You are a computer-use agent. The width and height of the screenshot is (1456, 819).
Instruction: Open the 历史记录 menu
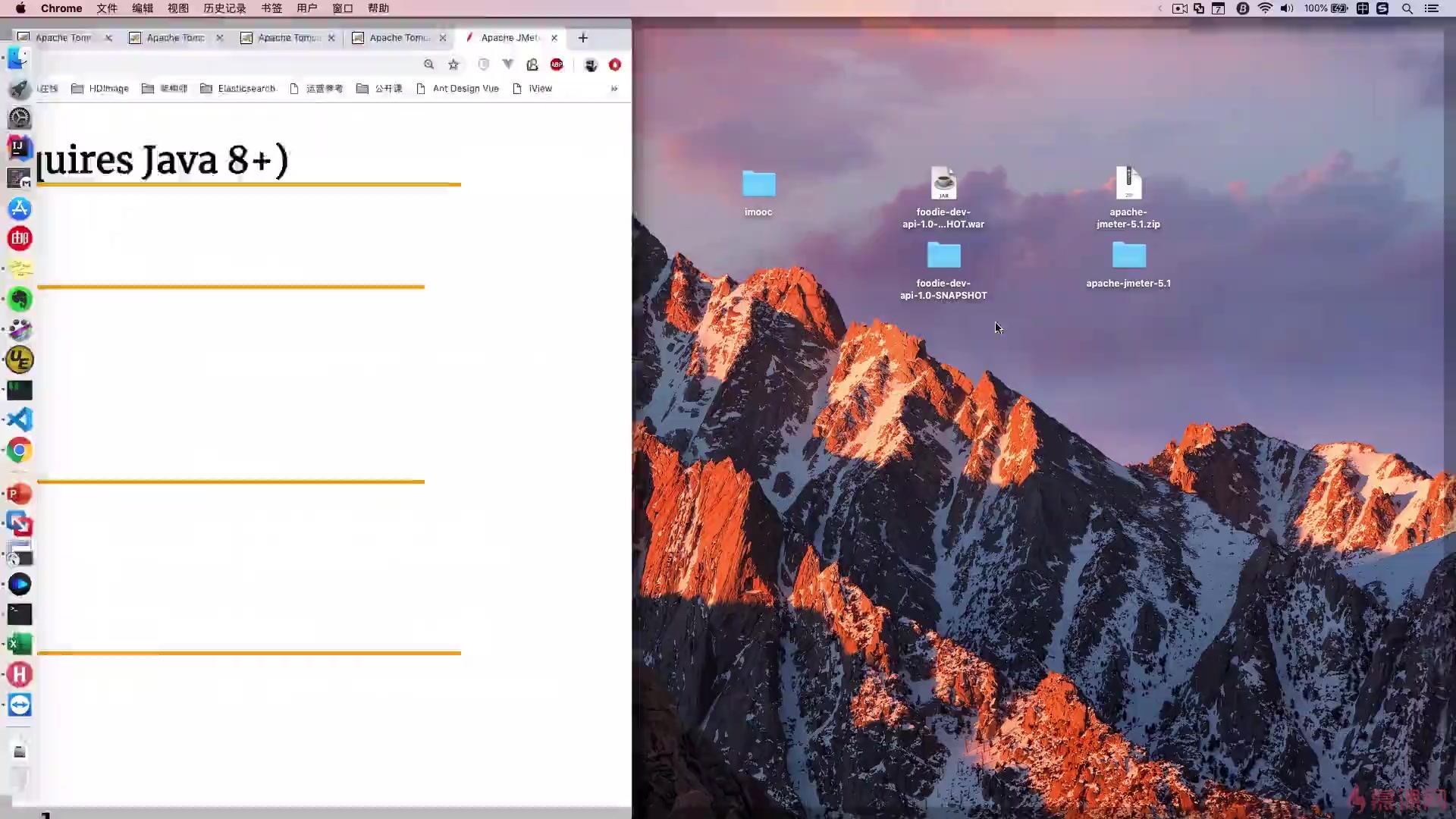point(224,8)
